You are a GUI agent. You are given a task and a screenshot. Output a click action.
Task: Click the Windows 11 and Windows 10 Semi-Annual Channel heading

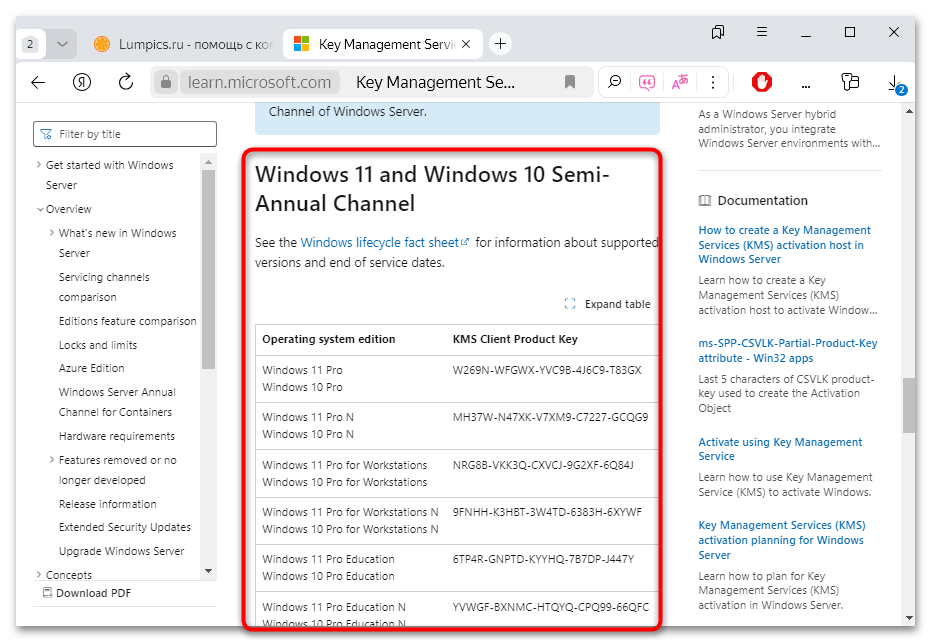(x=432, y=189)
